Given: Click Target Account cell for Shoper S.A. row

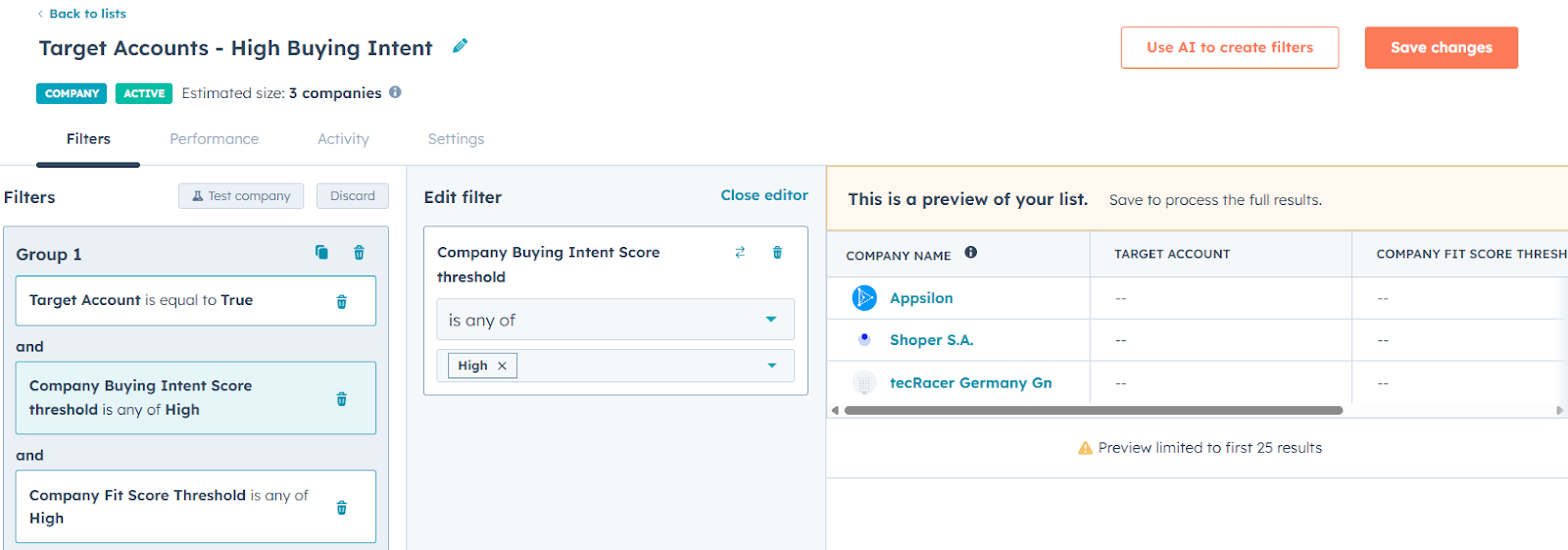Looking at the screenshot, I should (1221, 340).
